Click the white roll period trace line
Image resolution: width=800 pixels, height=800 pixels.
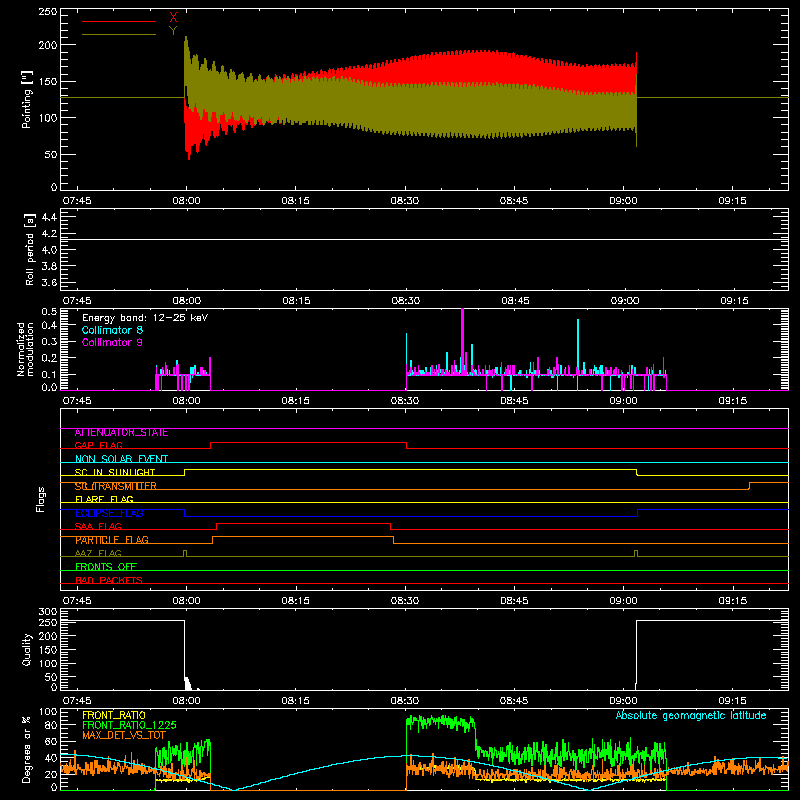(424, 239)
